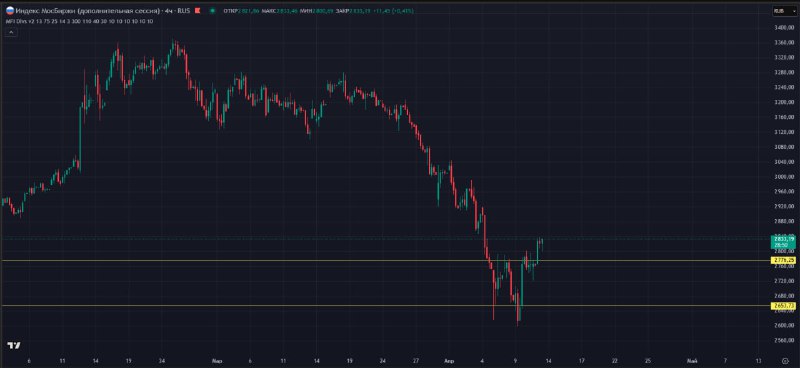Click the МИН low price value
The image size is (800, 368).
322,11
